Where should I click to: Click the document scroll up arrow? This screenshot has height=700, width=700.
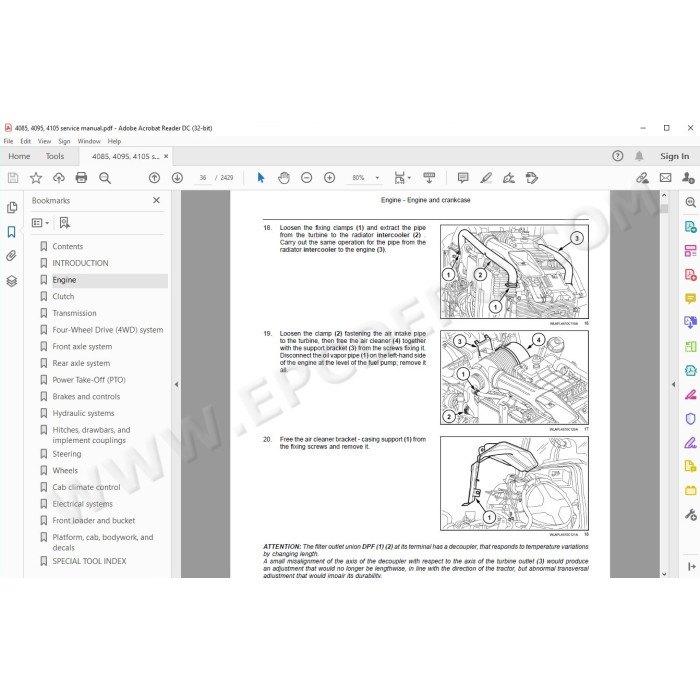tap(664, 195)
